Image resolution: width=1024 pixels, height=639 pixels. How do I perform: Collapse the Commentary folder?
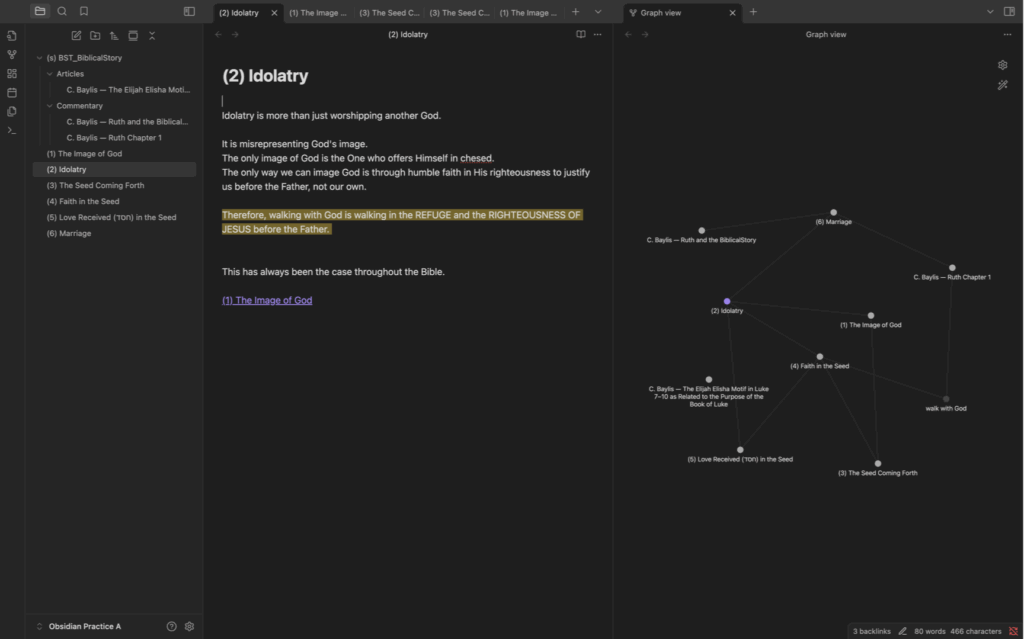[x=50, y=106]
